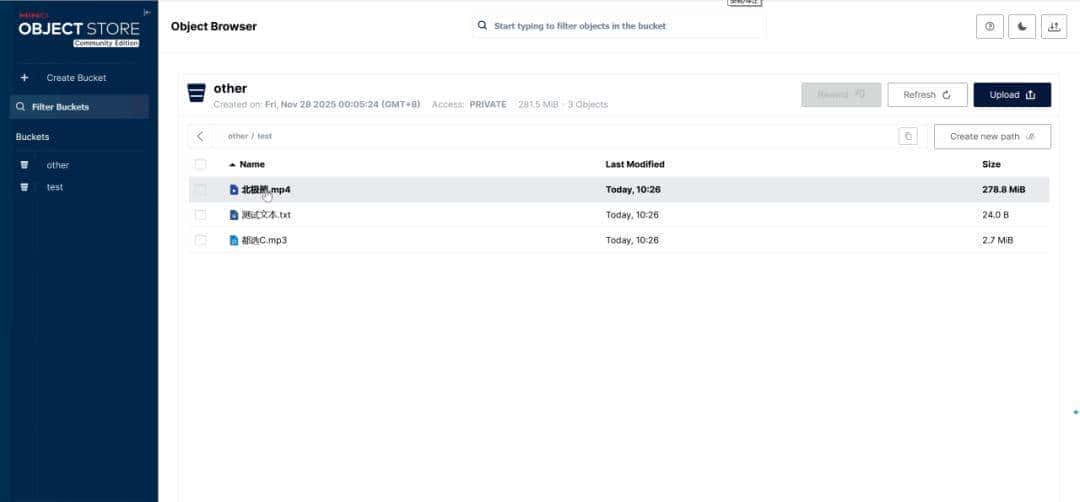
Task: Sort objects by the Last Modified column
Action: [634, 165]
